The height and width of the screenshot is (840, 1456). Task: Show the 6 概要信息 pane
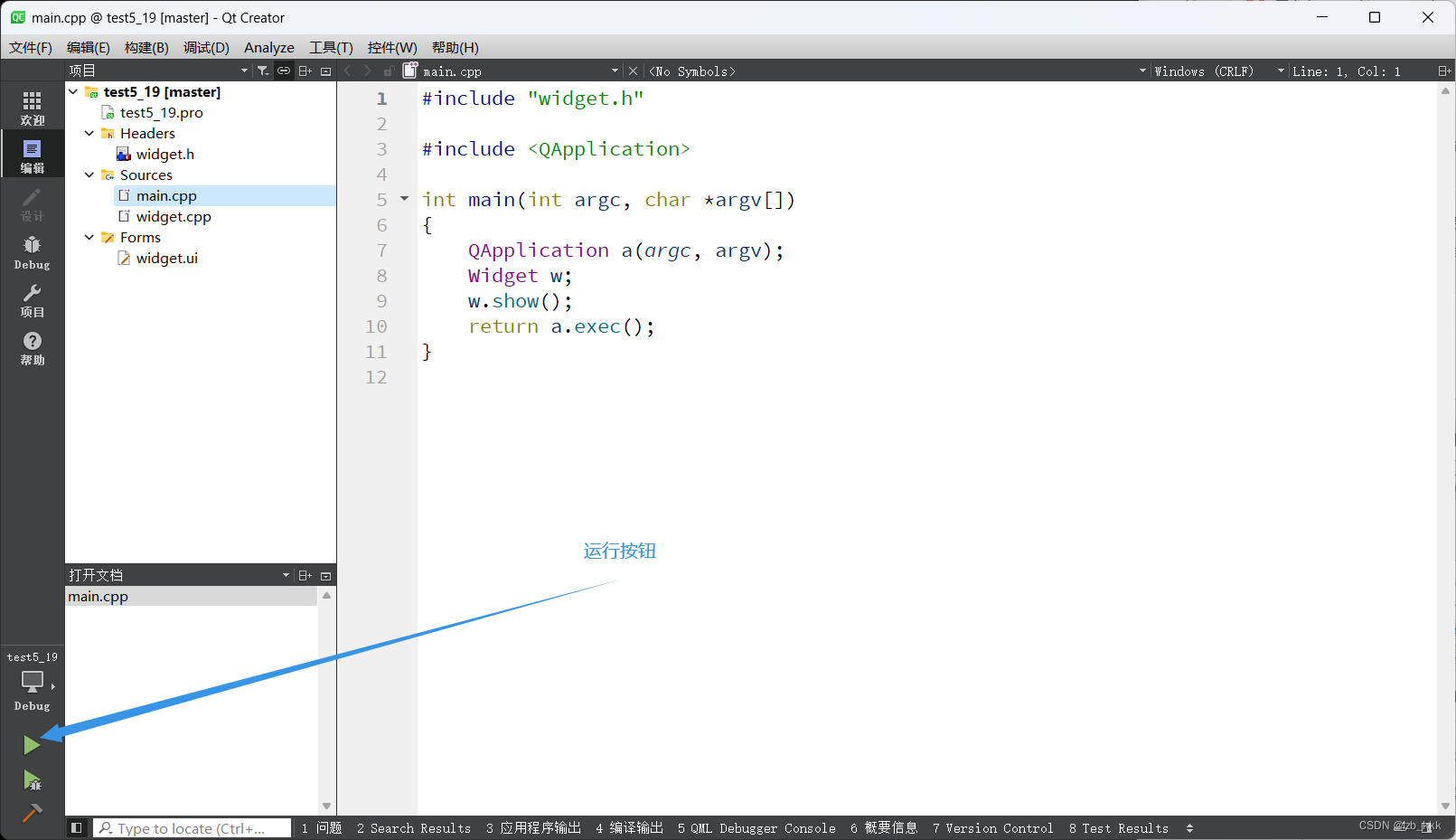click(x=884, y=828)
